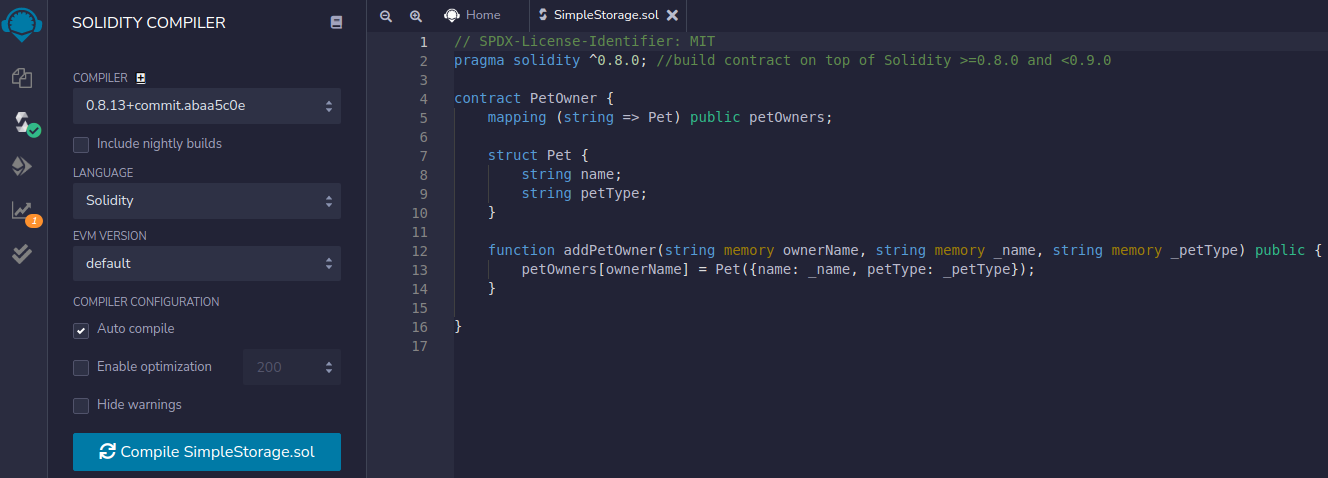
Task: Check the Hide warnings option
Action: click(x=81, y=406)
